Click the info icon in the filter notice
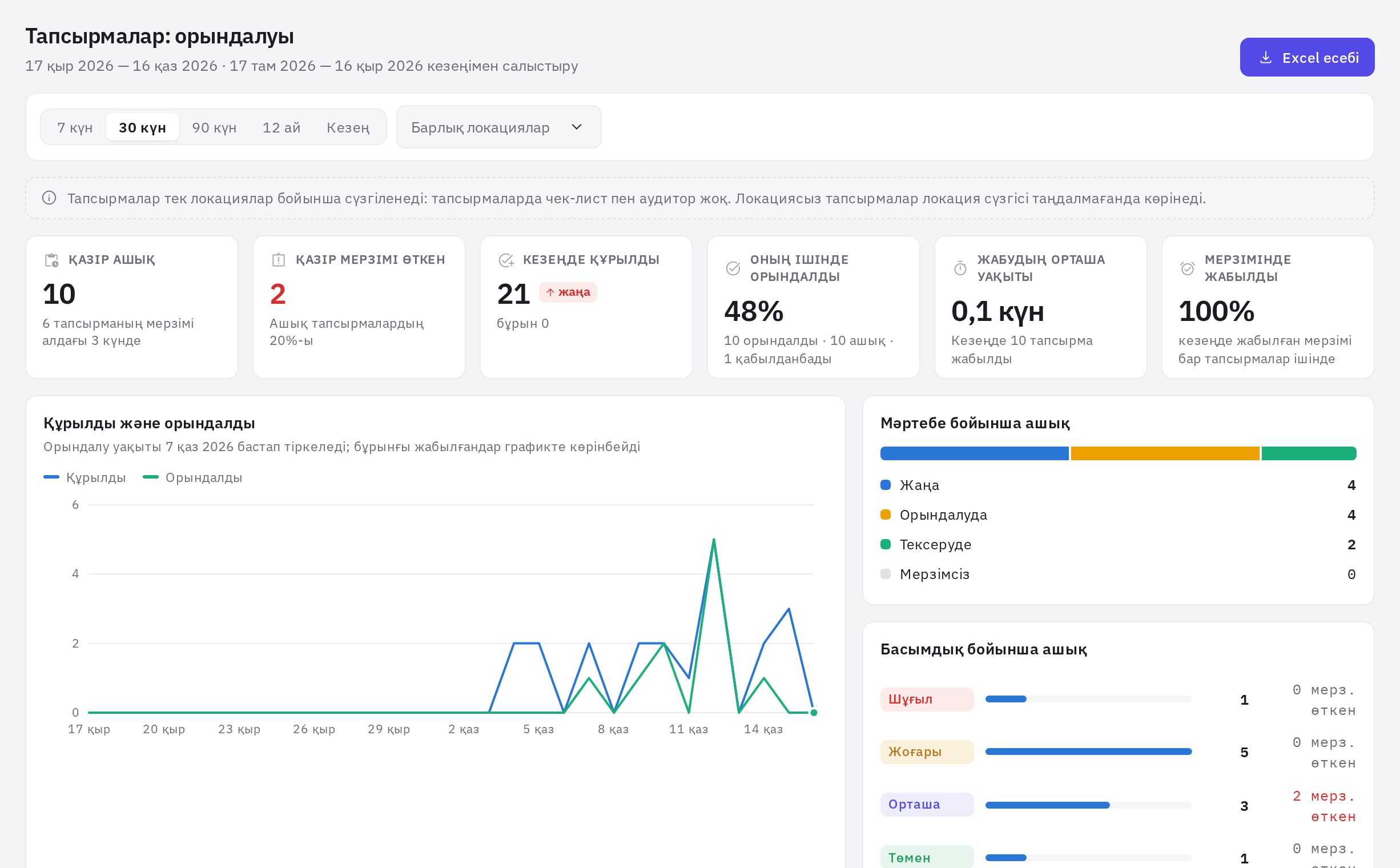 [49, 198]
